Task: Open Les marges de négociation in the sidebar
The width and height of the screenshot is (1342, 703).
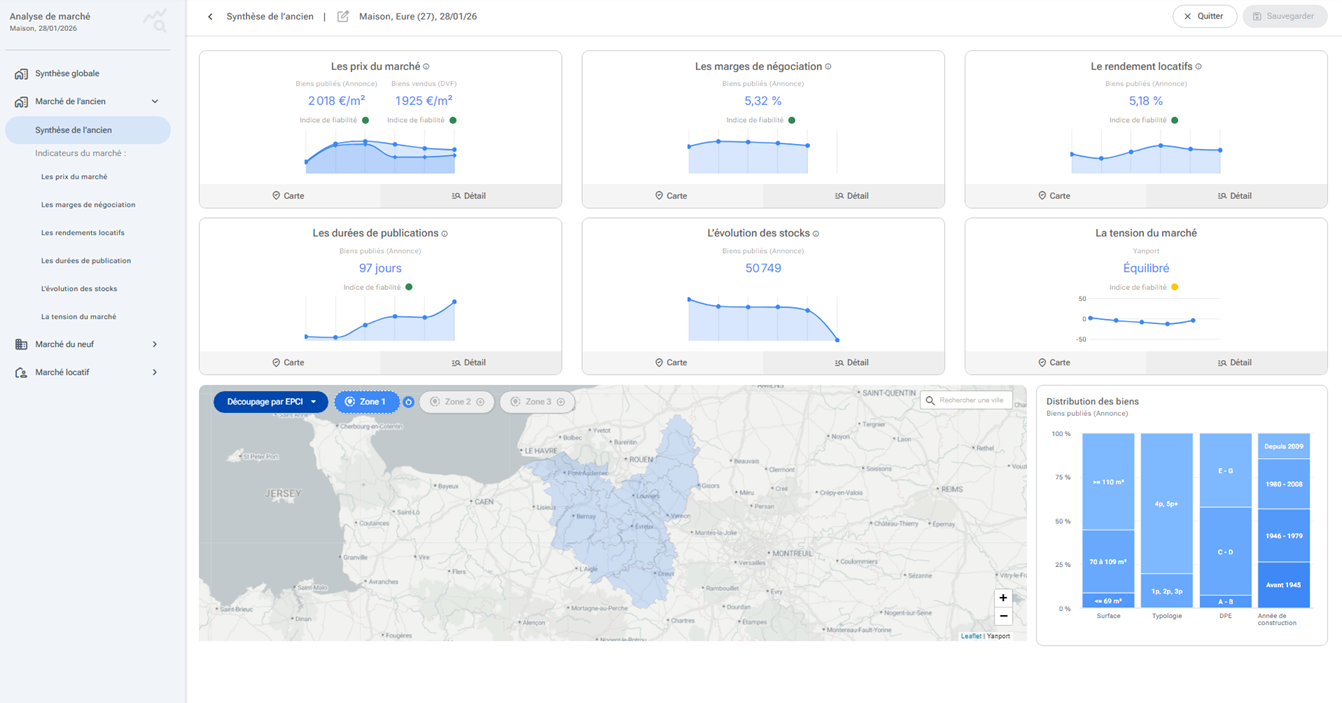Action: (88, 205)
